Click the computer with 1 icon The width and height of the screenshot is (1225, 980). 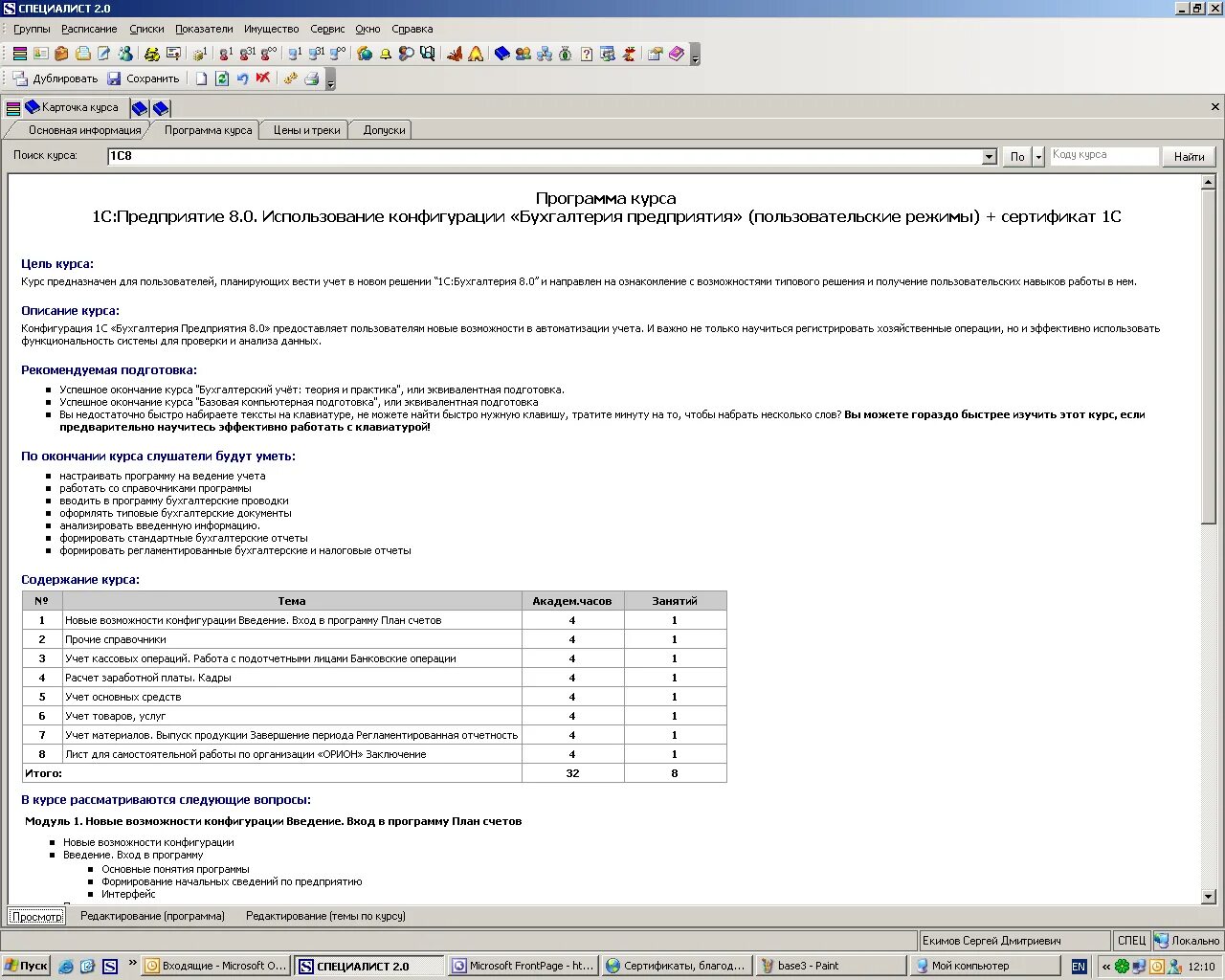point(295,54)
